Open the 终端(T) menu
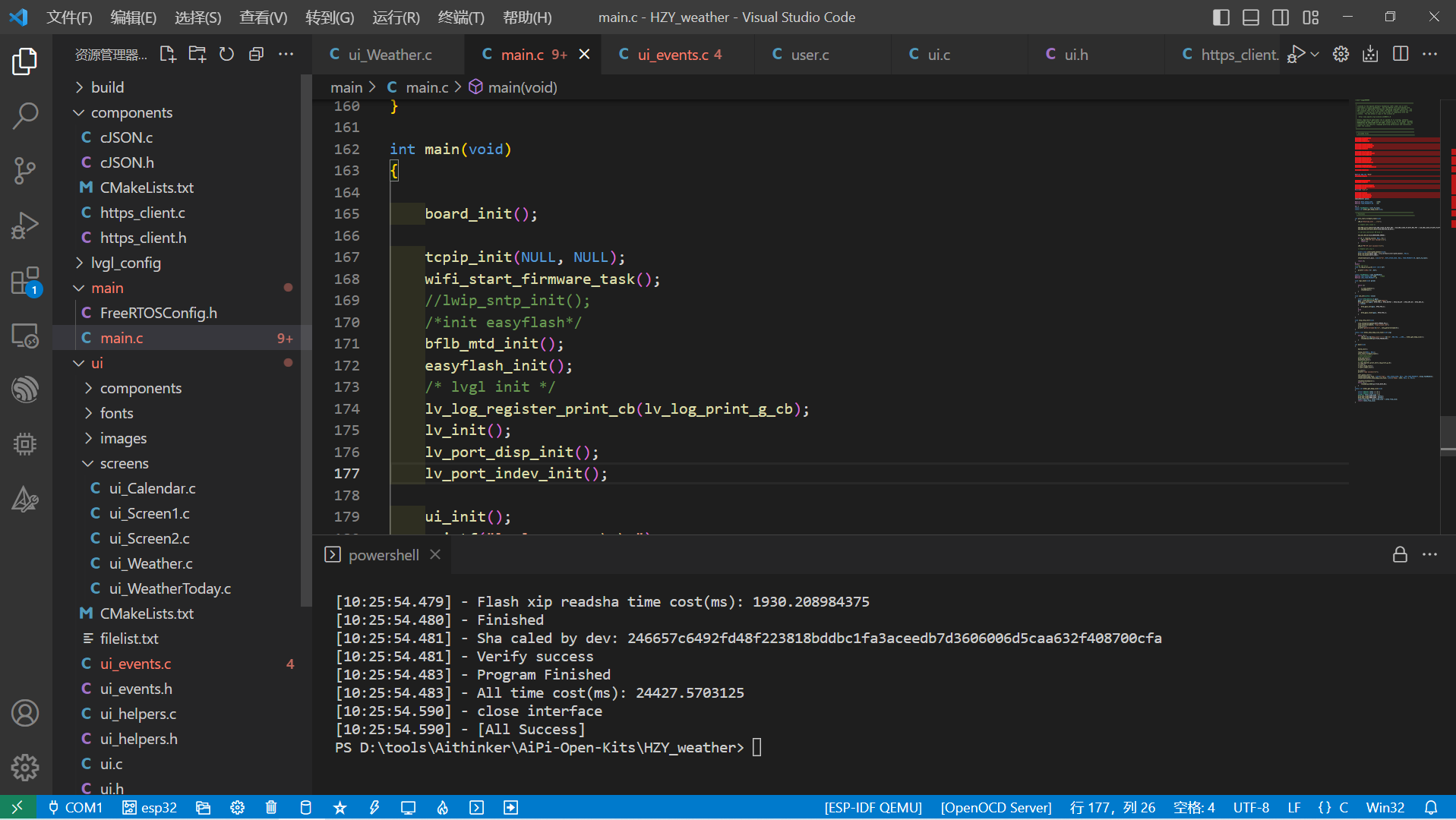Screen dimensions: 1456x820 pos(461,17)
